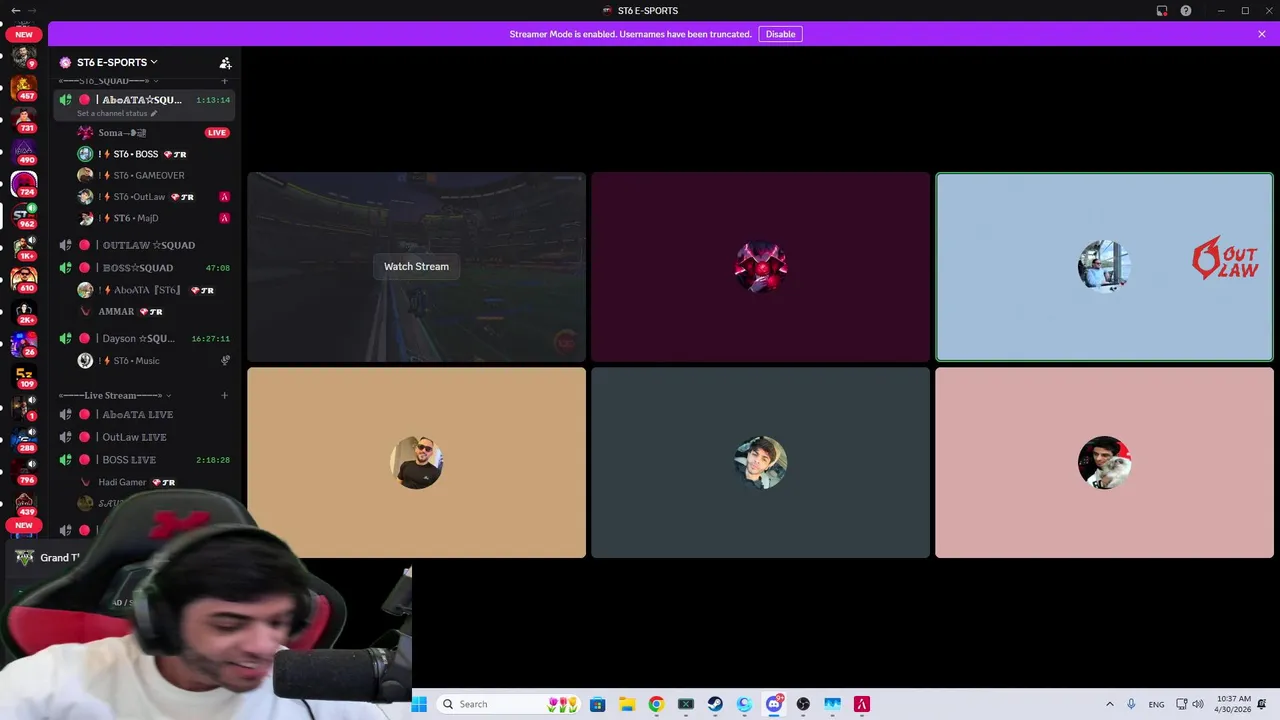1280x720 pixels.
Task: Select the dark grey participant tile
Action: (x=760, y=462)
